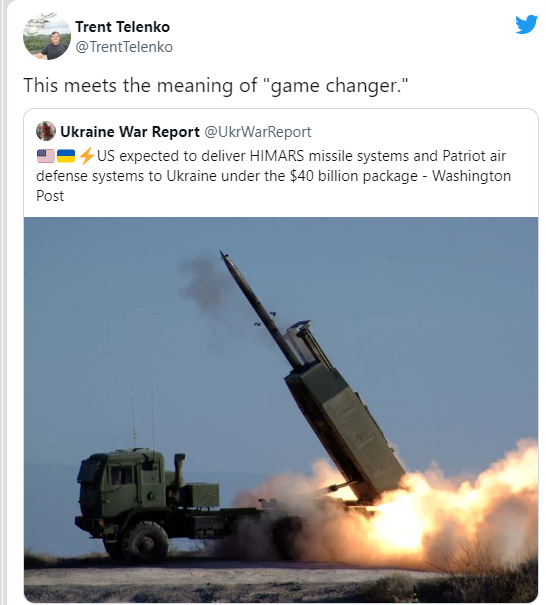This screenshot has width=546, height=605.
Task: Click the word HIMARS in quoted tweet
Action: (x=277, y=156)
